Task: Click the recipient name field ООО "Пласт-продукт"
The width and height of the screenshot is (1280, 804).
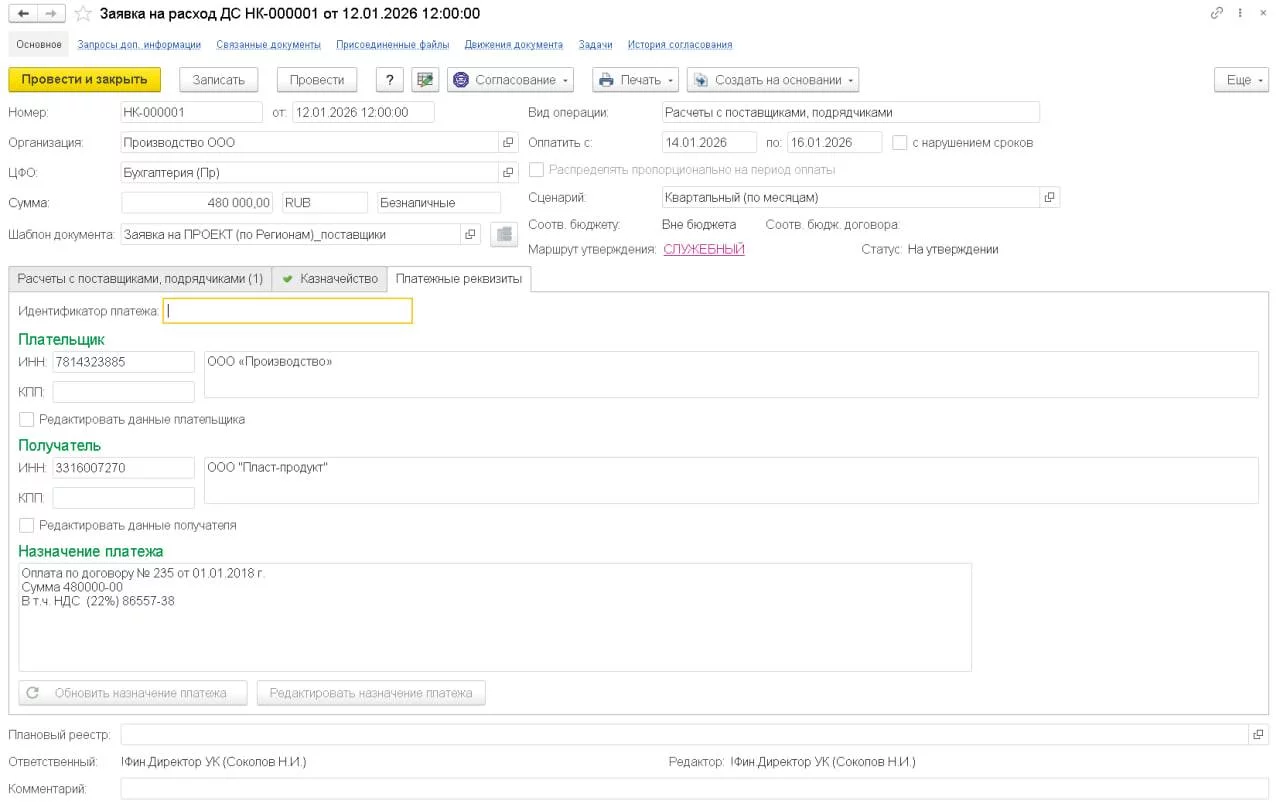Action: 731,480
